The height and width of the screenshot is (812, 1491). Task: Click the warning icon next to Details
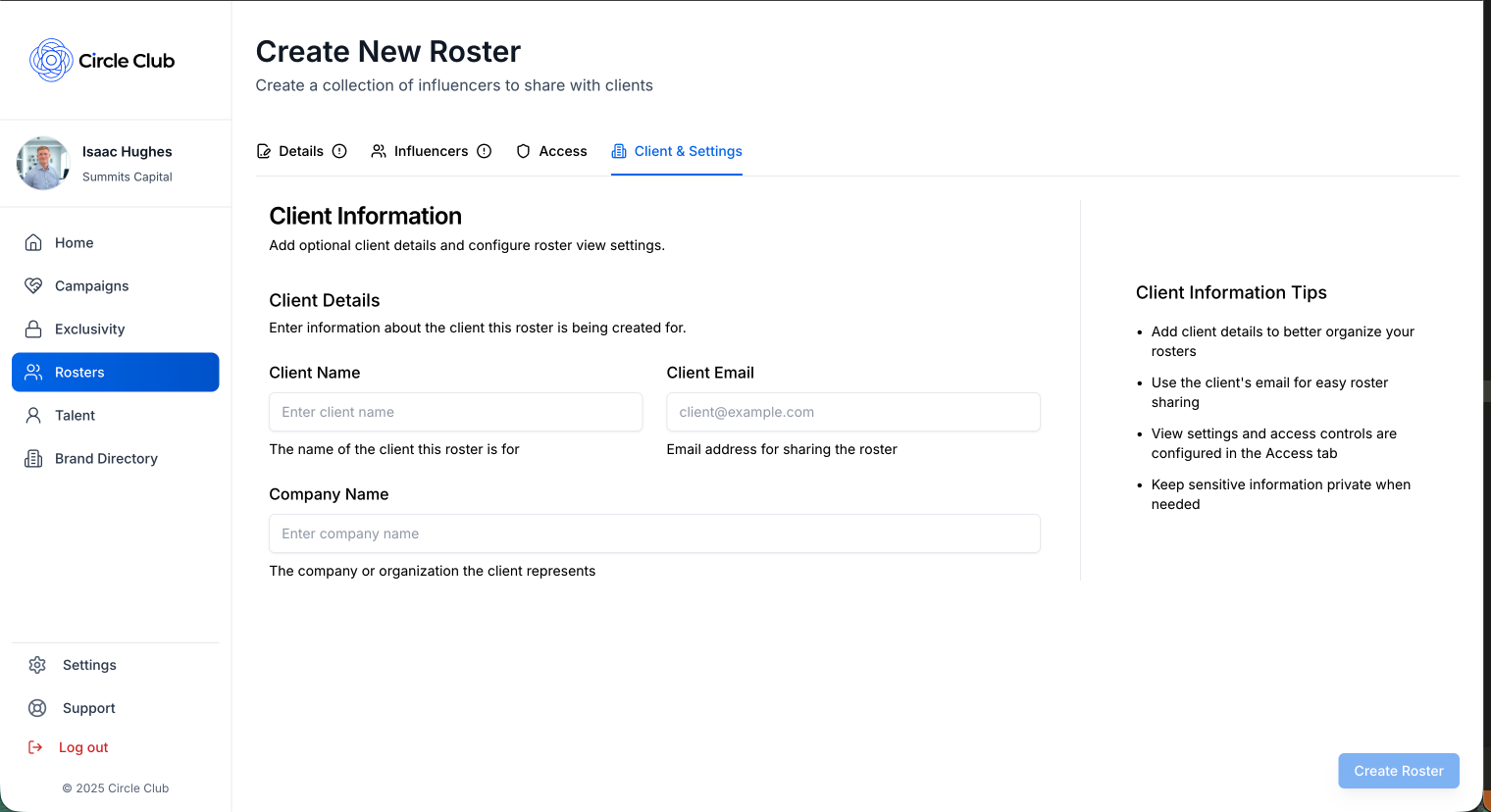click(x=339, y=151)
